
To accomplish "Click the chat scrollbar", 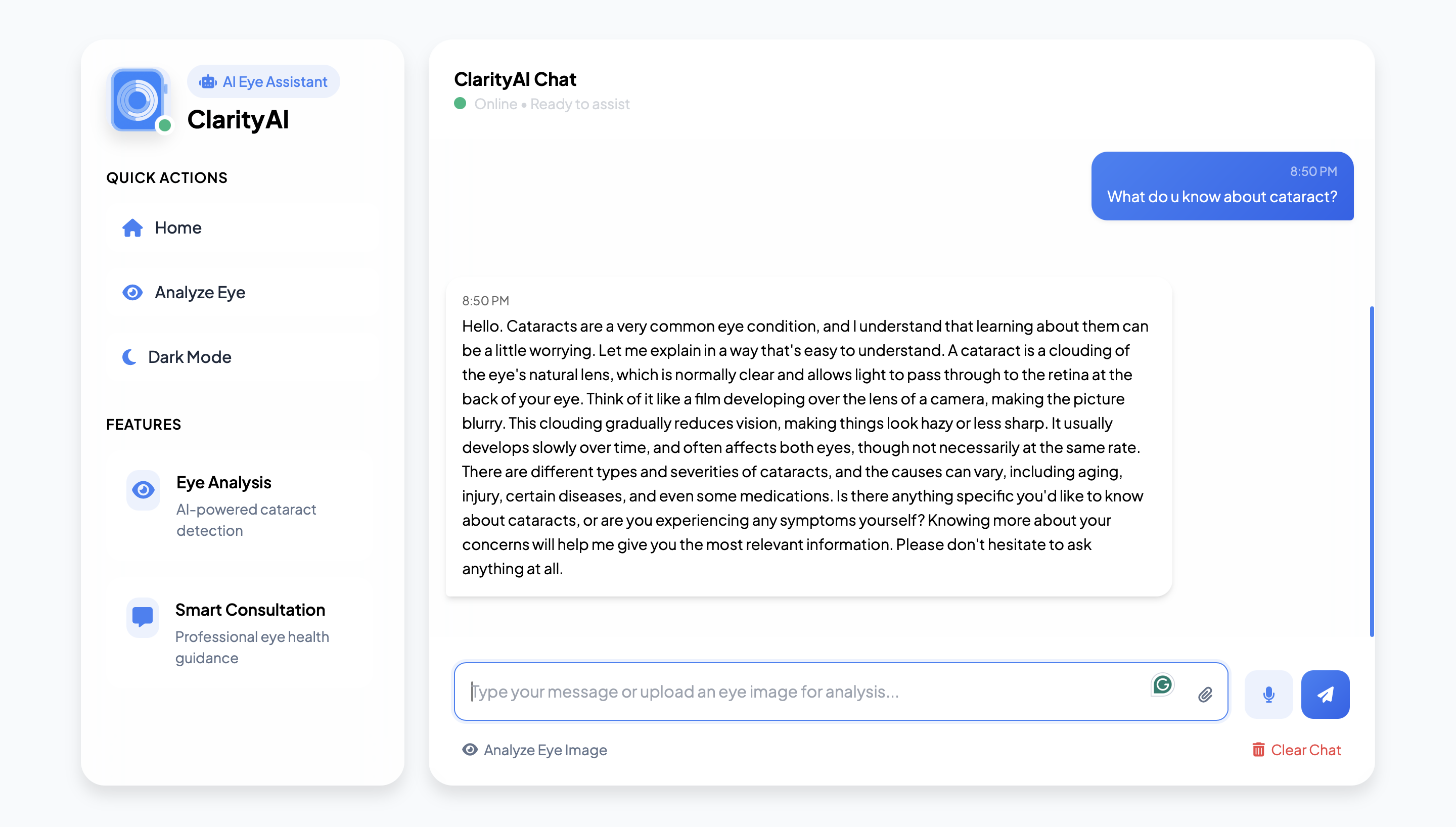I will (1372, 472).
